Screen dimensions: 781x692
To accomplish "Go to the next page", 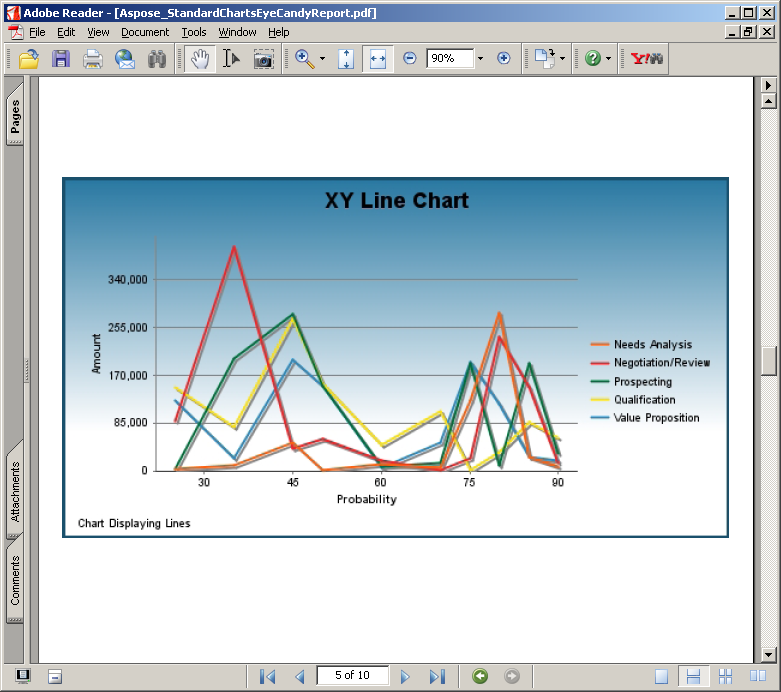I will coord(405,676).
